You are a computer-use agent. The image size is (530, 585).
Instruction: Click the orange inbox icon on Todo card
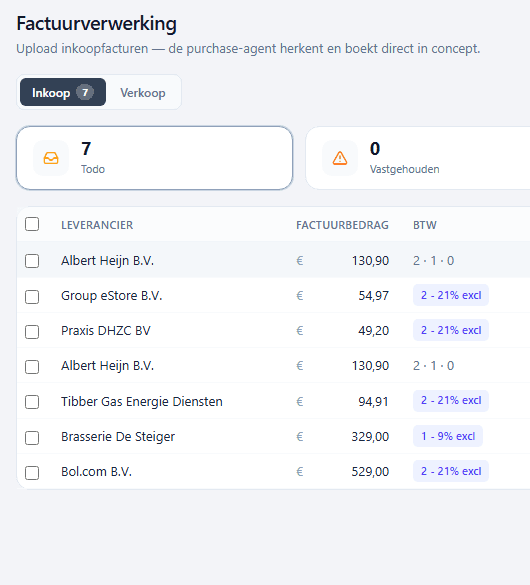point(51,158)
